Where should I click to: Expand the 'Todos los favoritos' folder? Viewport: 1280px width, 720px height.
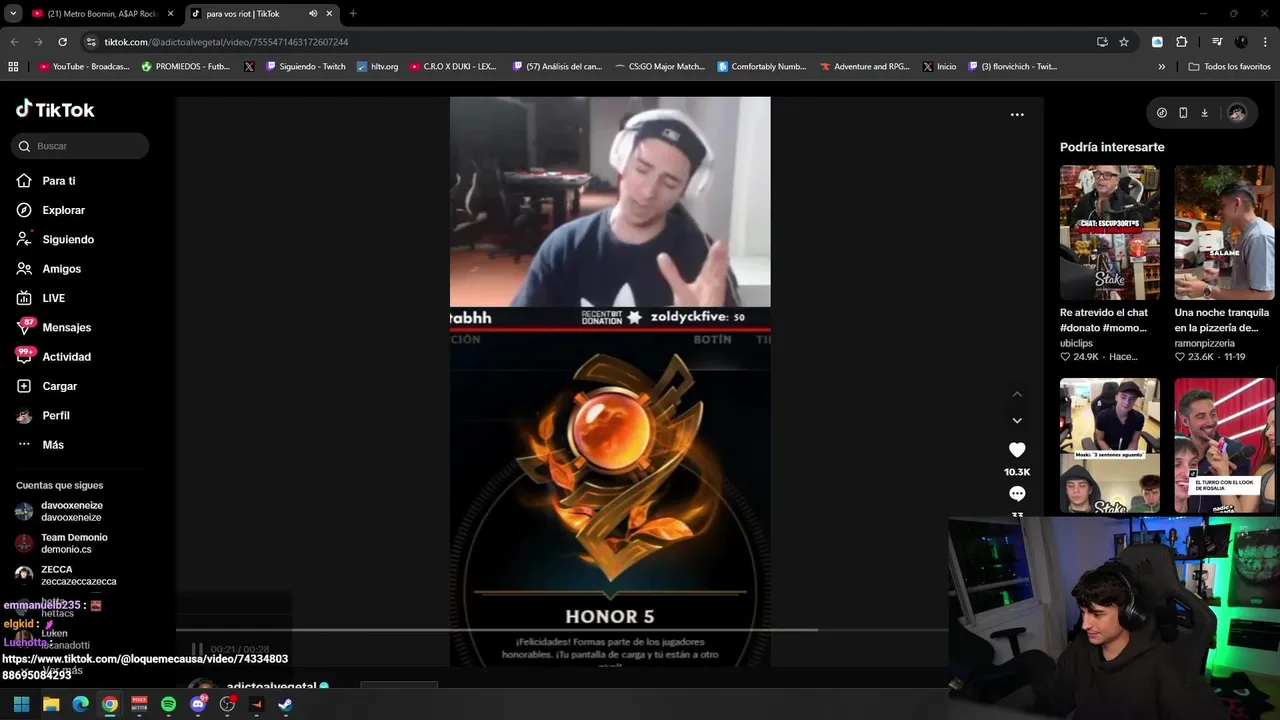pyautogui.click(x=1230, y=67)
